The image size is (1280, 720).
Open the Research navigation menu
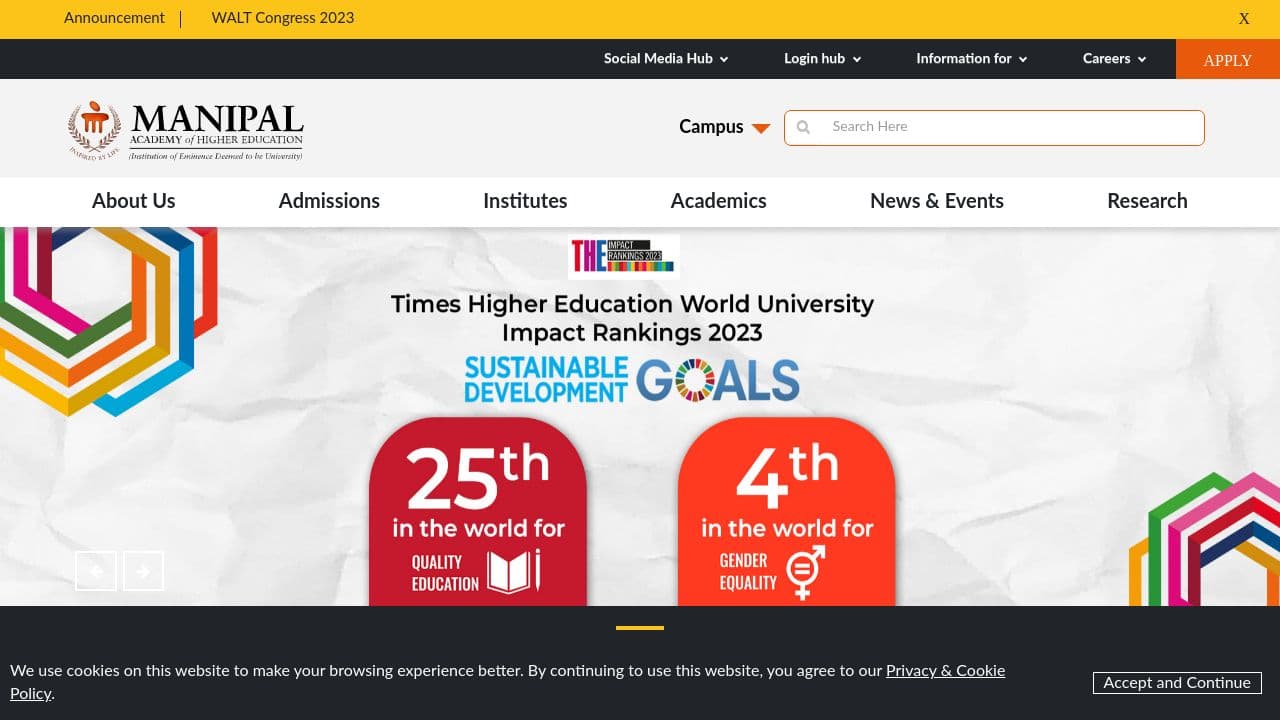[1146, 201]
